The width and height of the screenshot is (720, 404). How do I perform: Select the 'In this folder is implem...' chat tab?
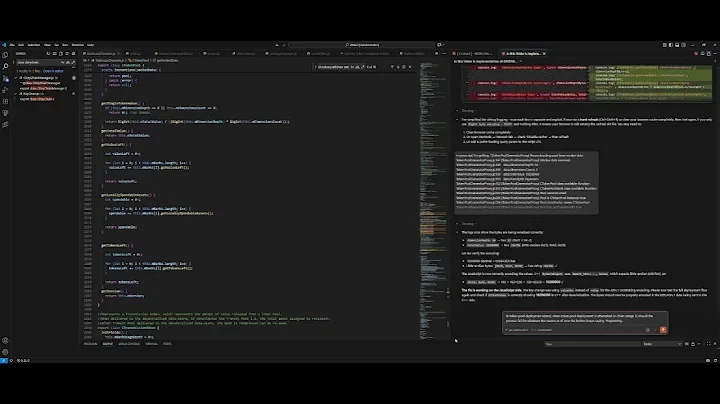[x=521, y=54]
